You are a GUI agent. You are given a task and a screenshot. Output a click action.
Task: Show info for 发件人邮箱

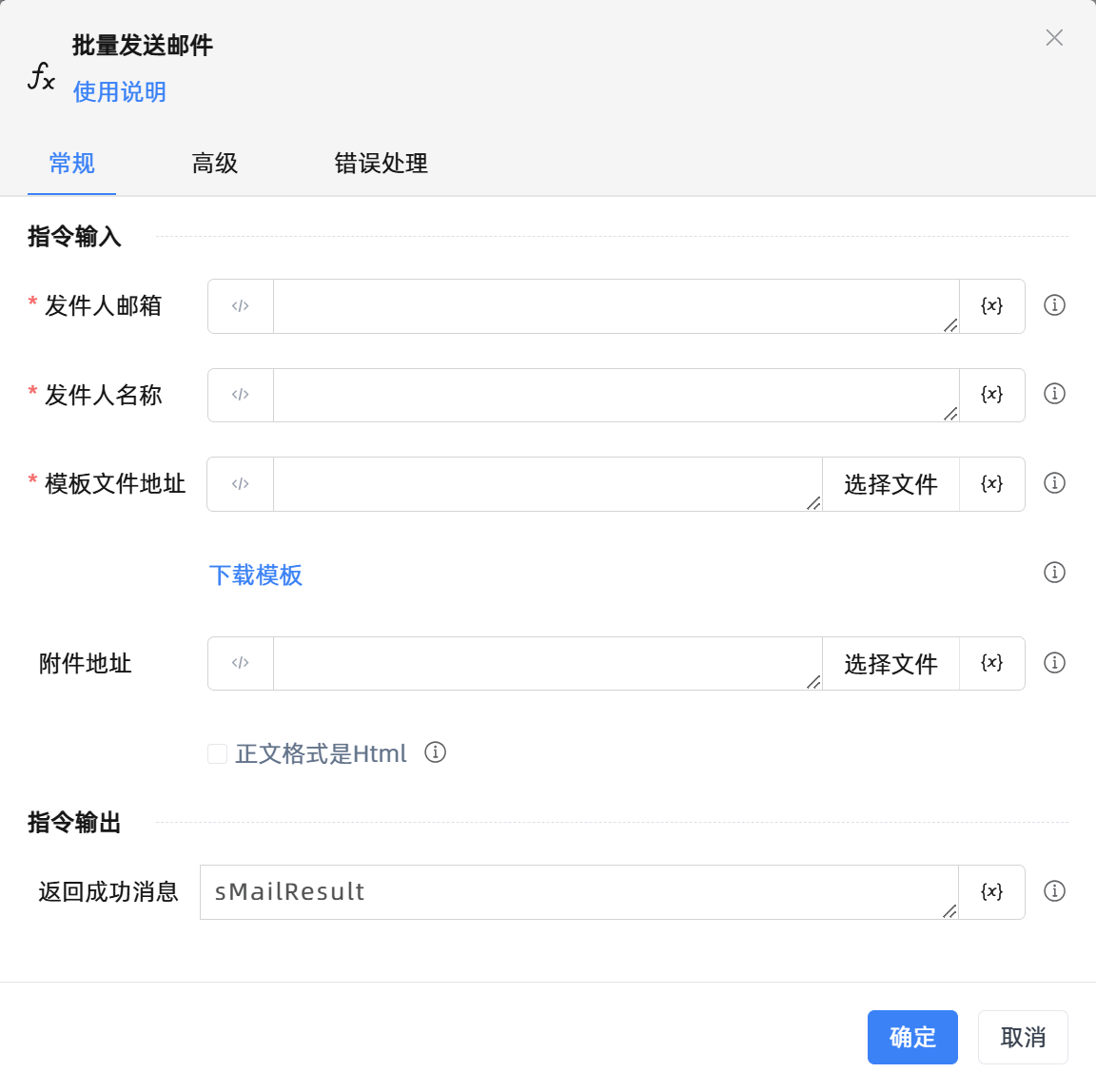(x=1054, y=305)
